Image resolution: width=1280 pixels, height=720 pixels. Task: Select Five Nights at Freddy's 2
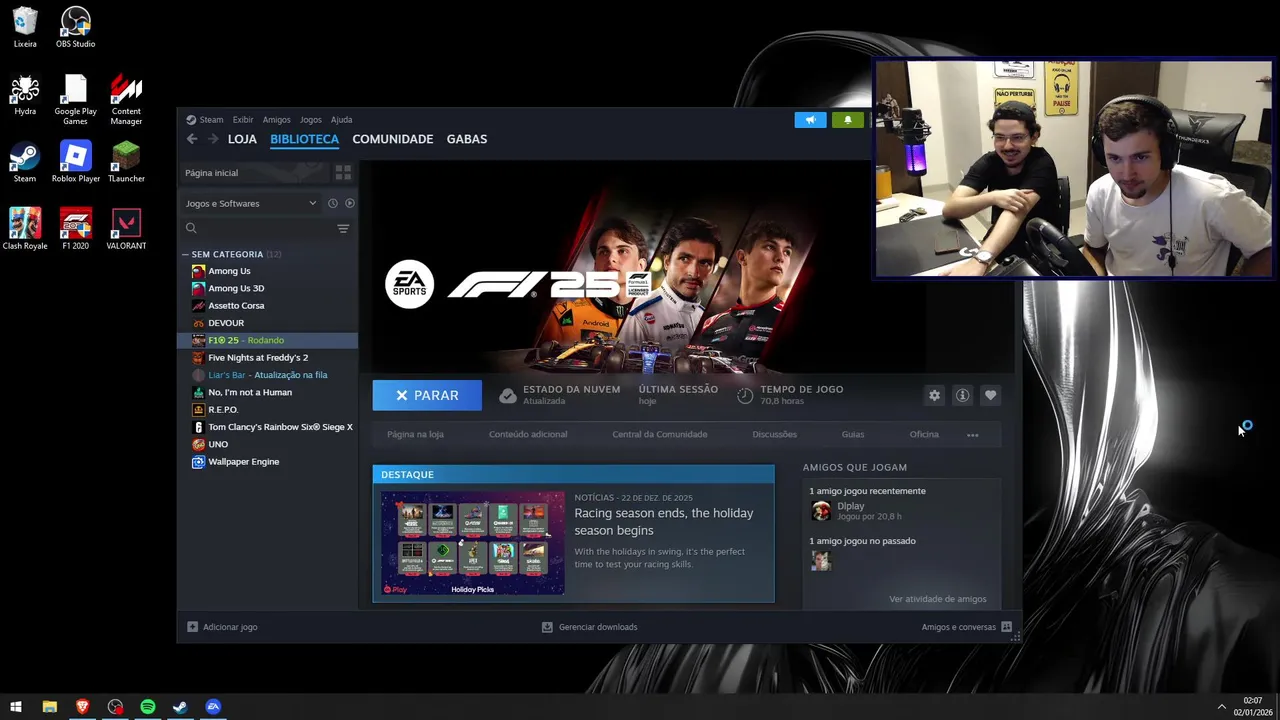pyautogui.click(x=268, y=357)
